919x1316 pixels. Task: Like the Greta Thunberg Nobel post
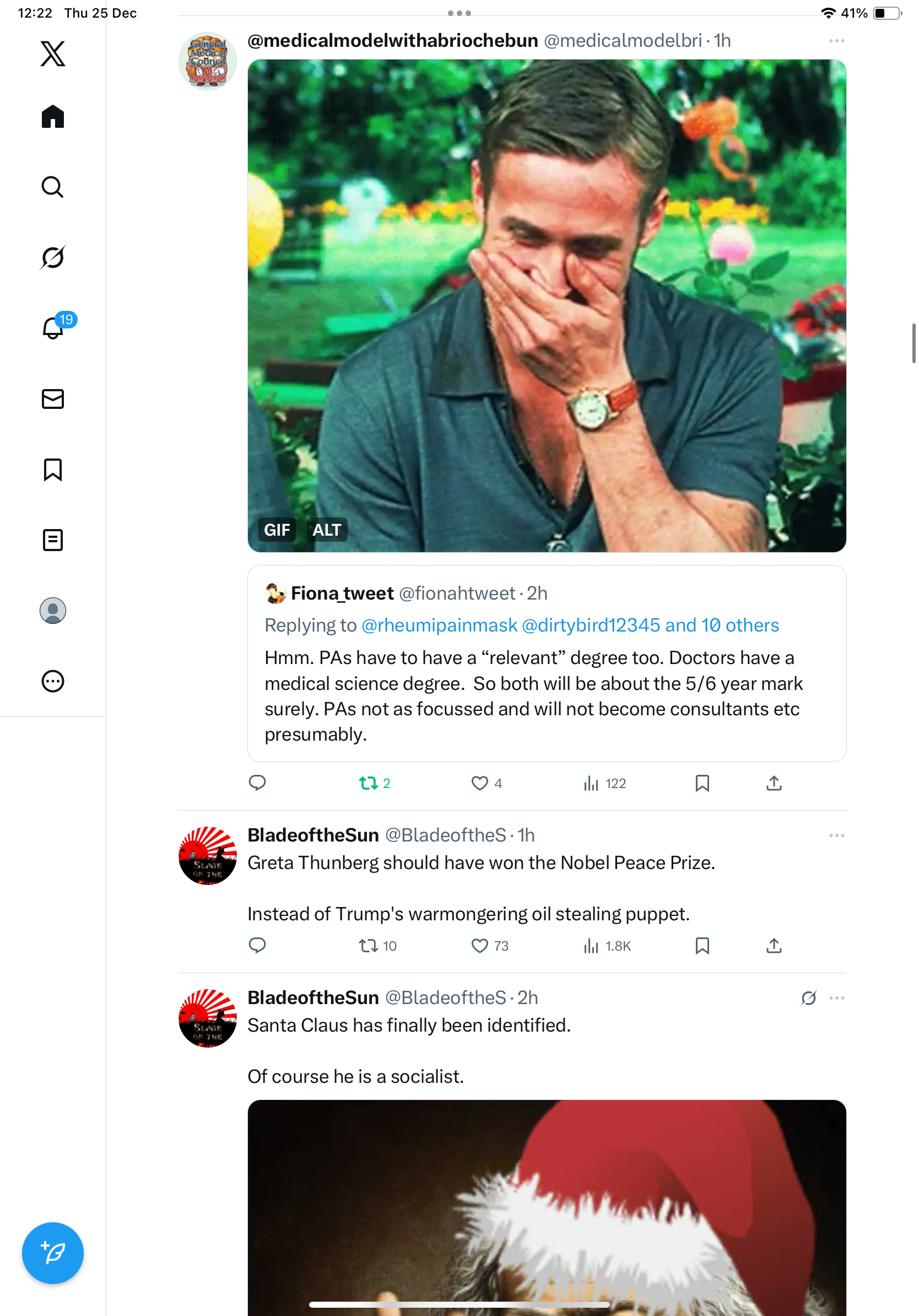pyautogui.click(x=479, y=946)
